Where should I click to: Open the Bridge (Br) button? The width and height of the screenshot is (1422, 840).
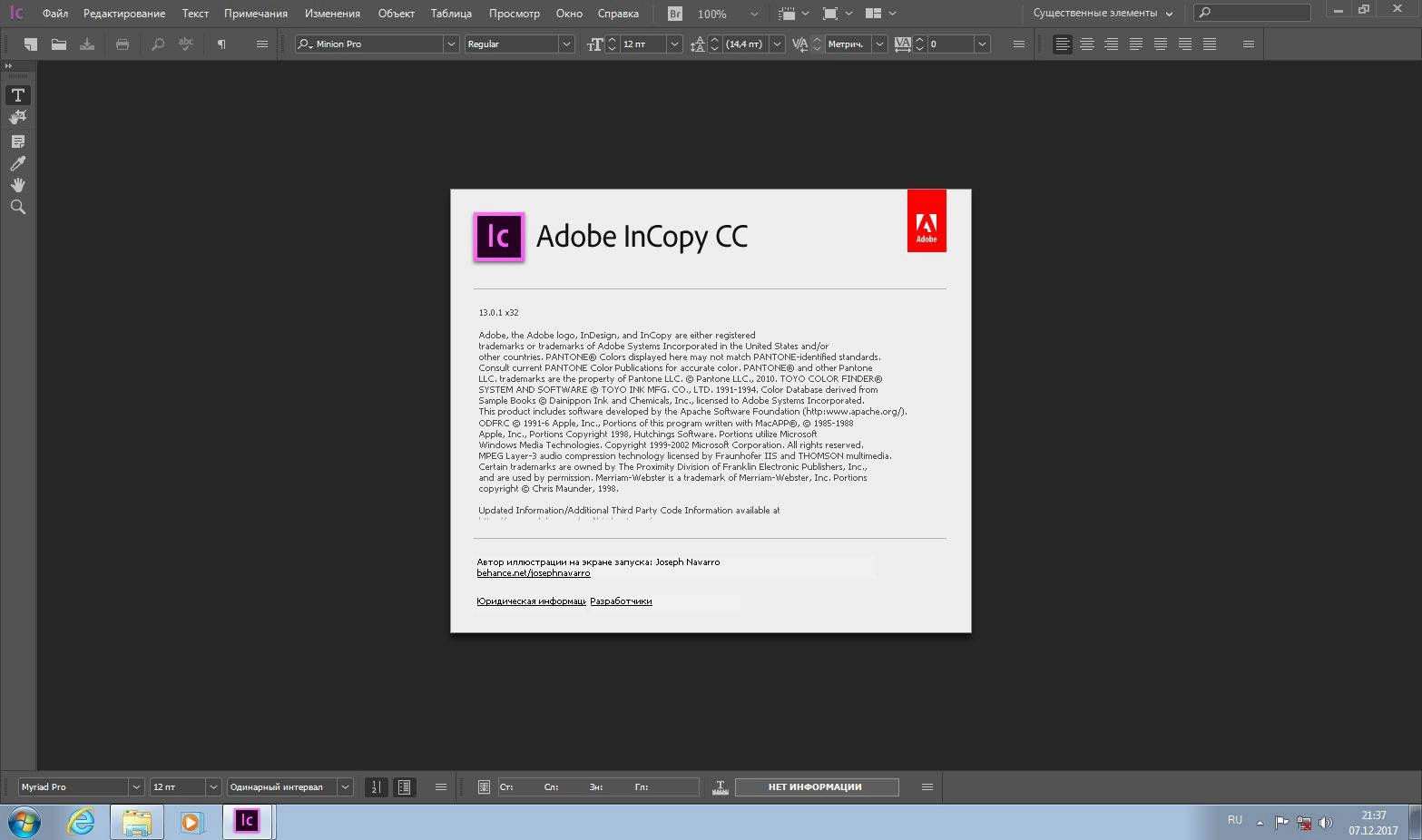click(675, 14)
